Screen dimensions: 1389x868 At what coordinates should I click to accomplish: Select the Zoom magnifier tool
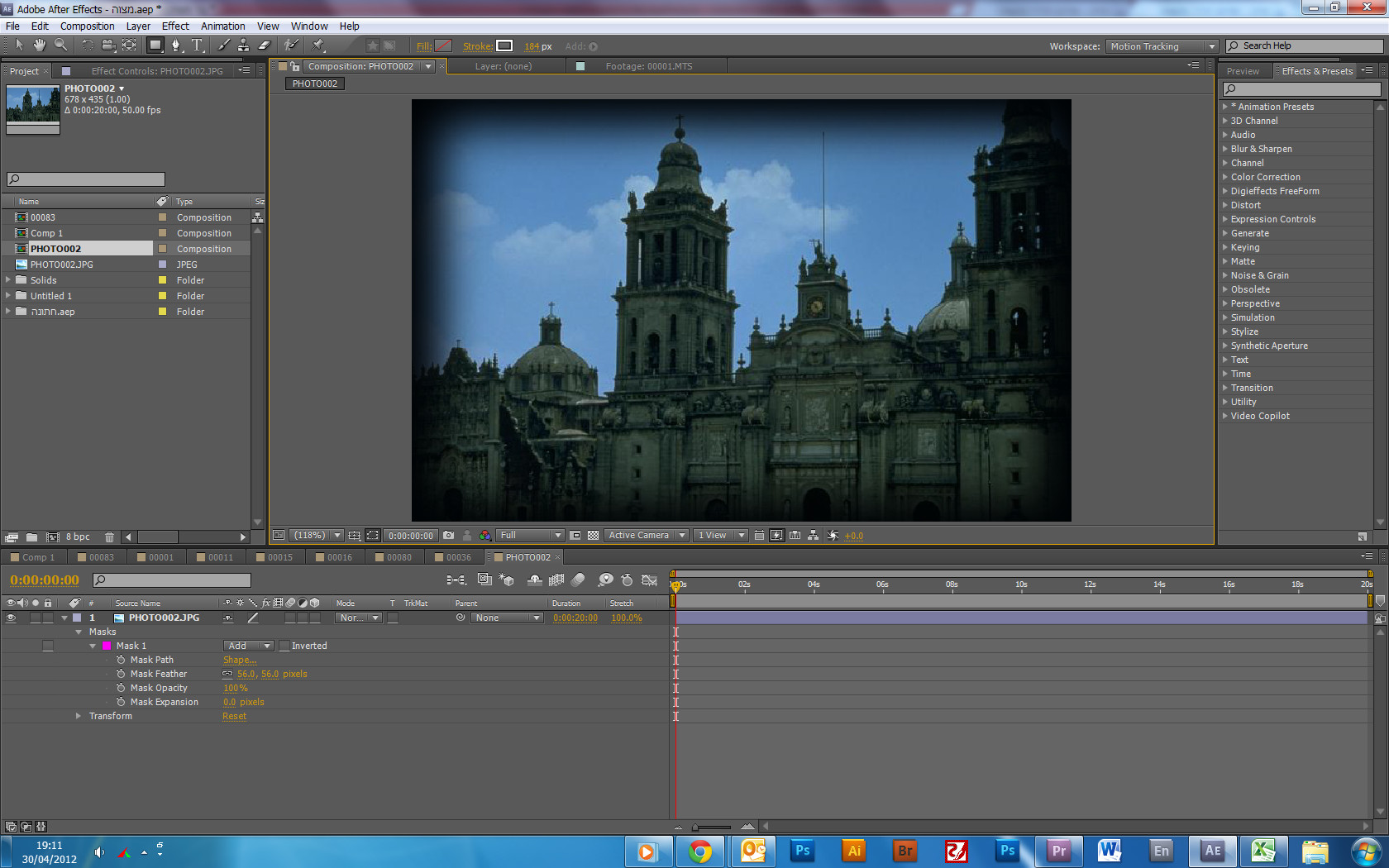(x=60, y=45)
